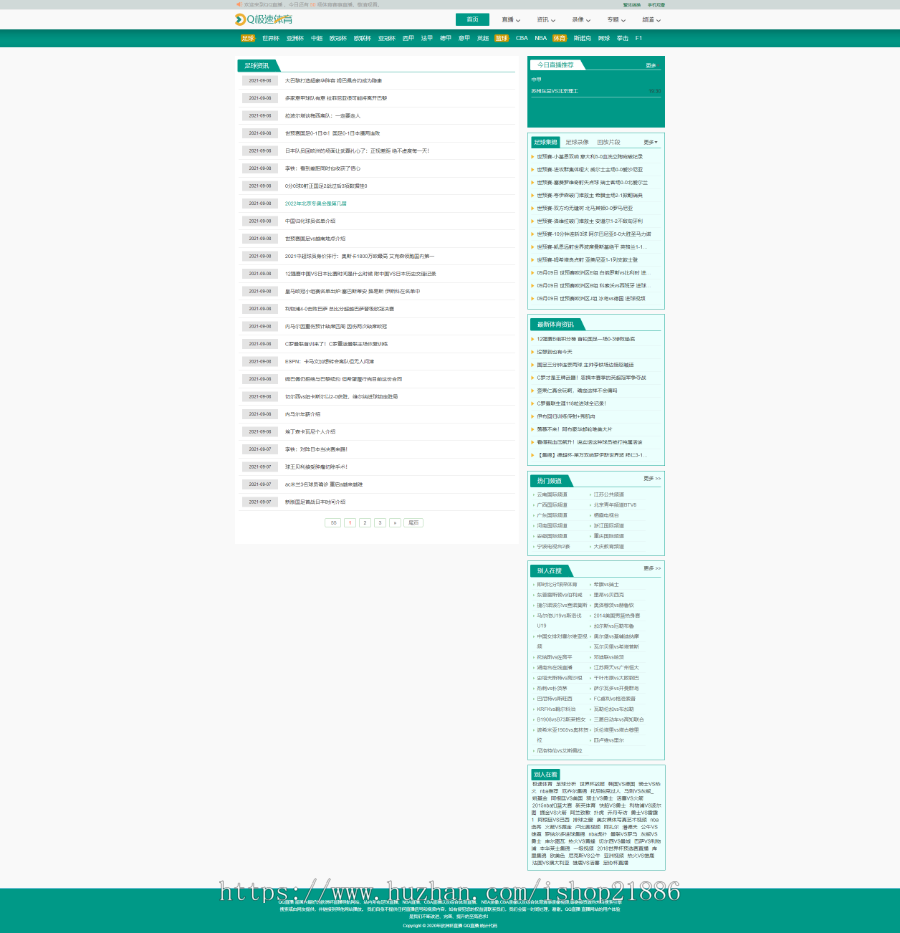The height and width of the screenshot is (933, 900).
Task: Select 斯诺克 in category bar
Action: click(x=582, y=38)
